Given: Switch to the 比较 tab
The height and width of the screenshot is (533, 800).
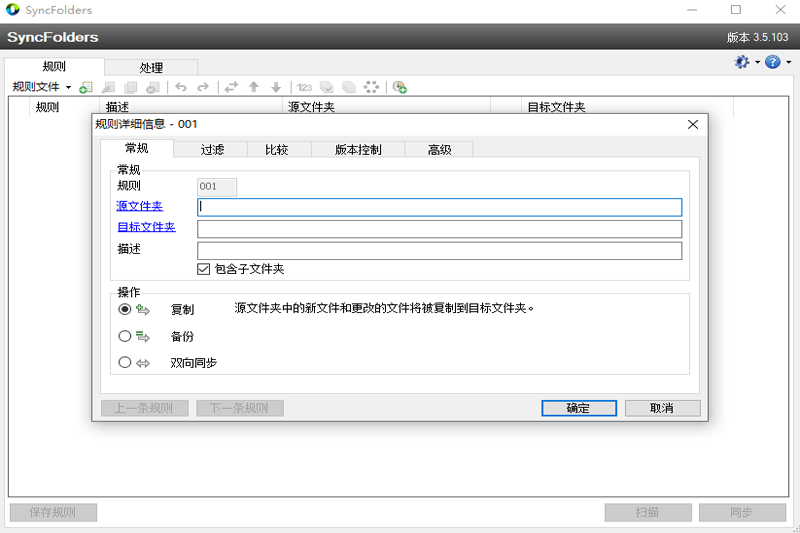Looking at the screenshot, I should [x=277, y=149].
